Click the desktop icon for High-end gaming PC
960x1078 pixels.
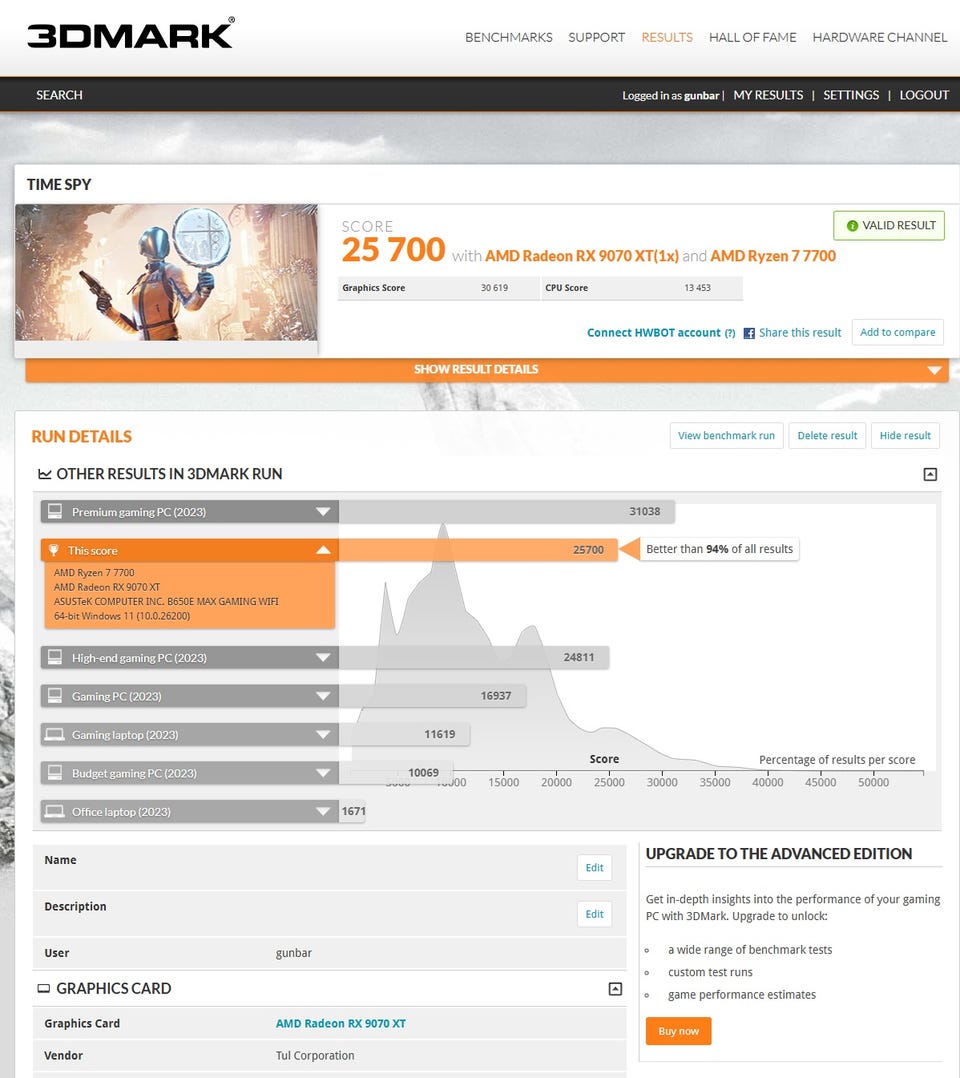point(55,657)
